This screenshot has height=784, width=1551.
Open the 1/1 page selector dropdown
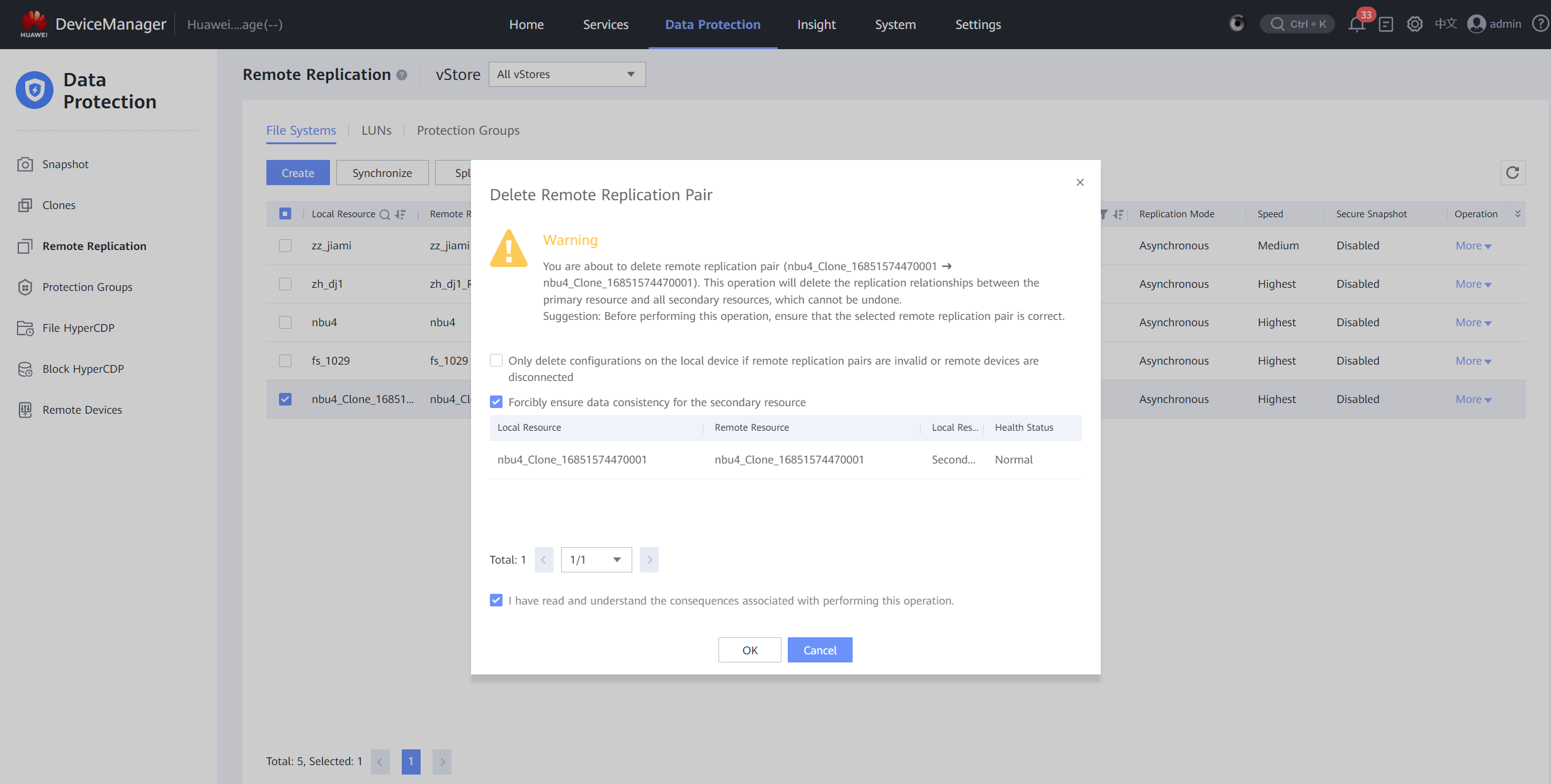596,560
